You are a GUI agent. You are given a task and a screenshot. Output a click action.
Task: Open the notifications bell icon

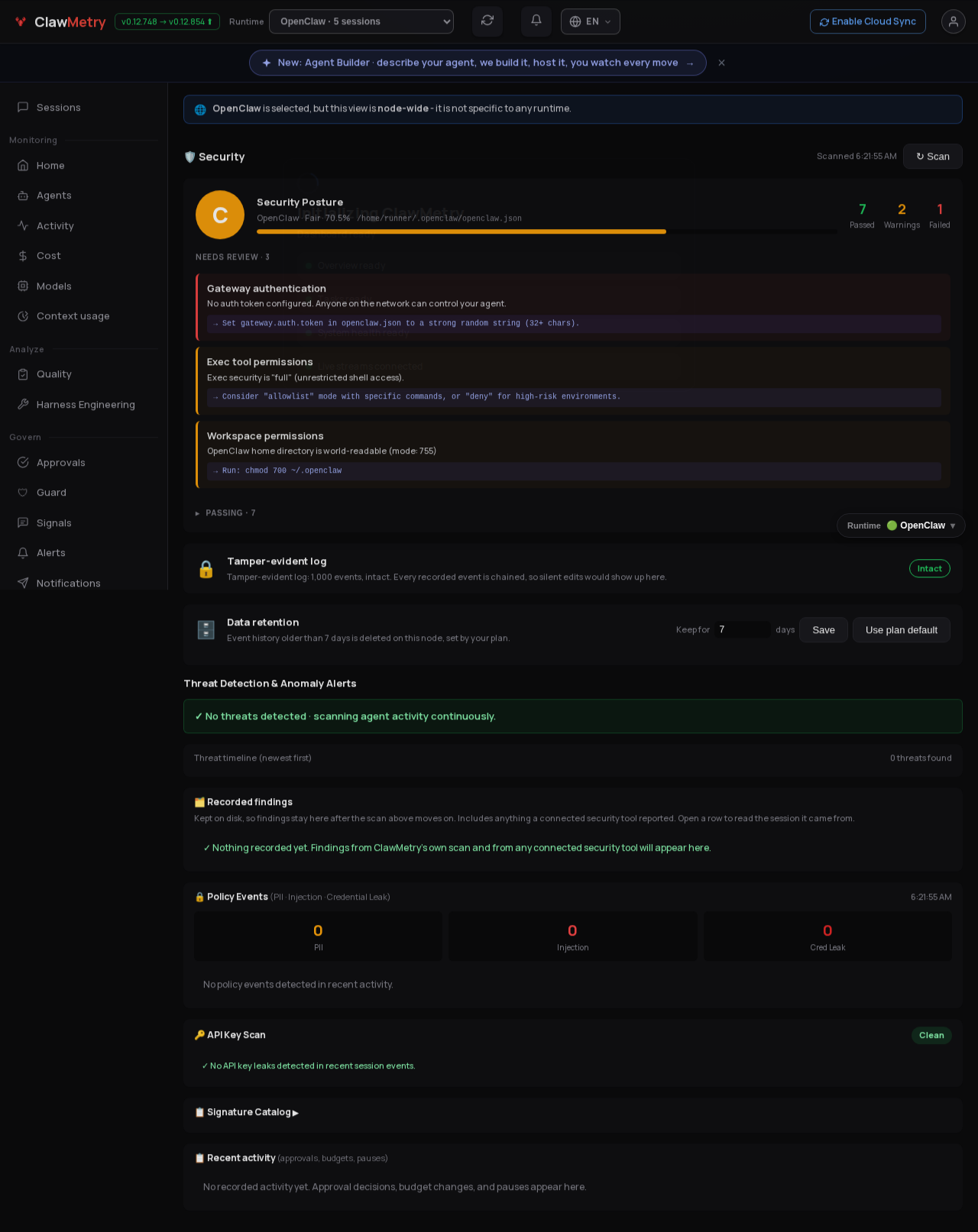pyautogui.click(x=536, y=21)
